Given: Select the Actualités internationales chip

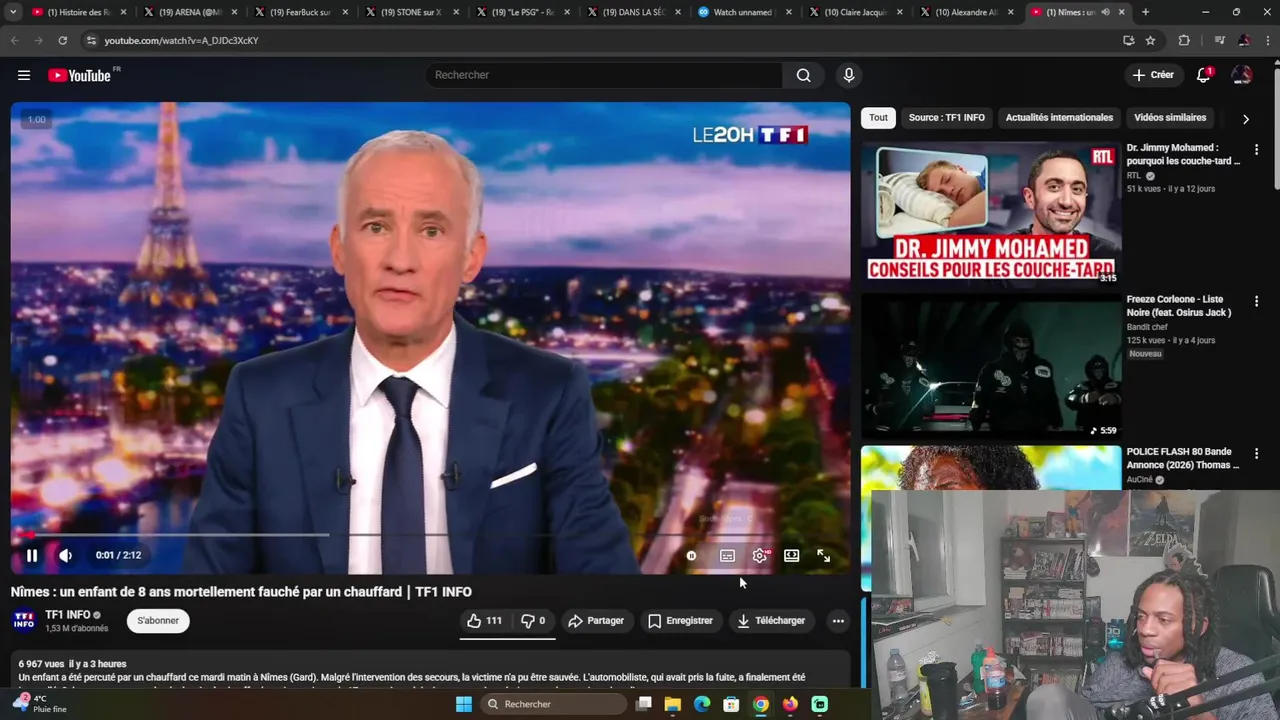Looking at the screenshot, I should coord(1059,118).
